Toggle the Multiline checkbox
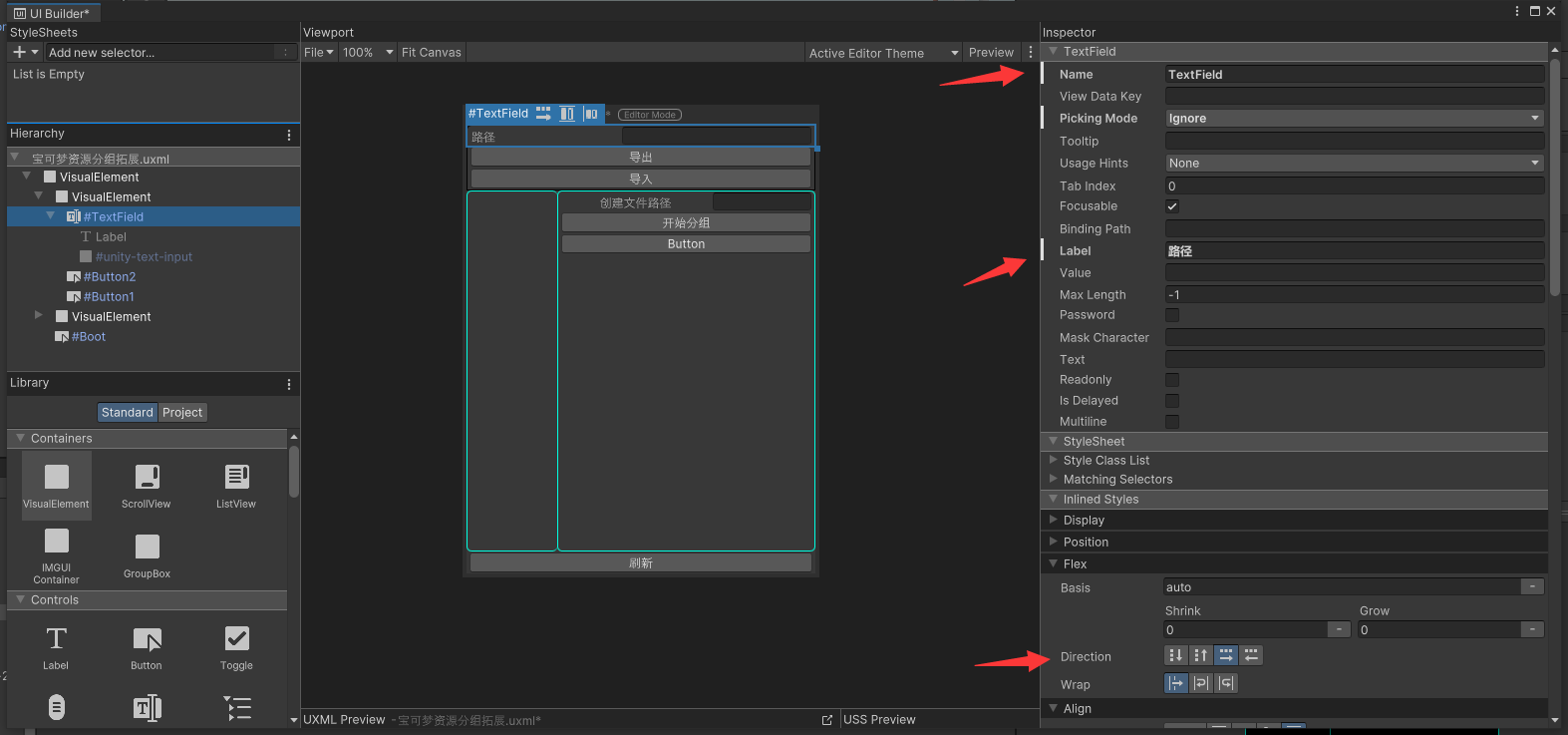1568x735 pixels. [1172, 422]
